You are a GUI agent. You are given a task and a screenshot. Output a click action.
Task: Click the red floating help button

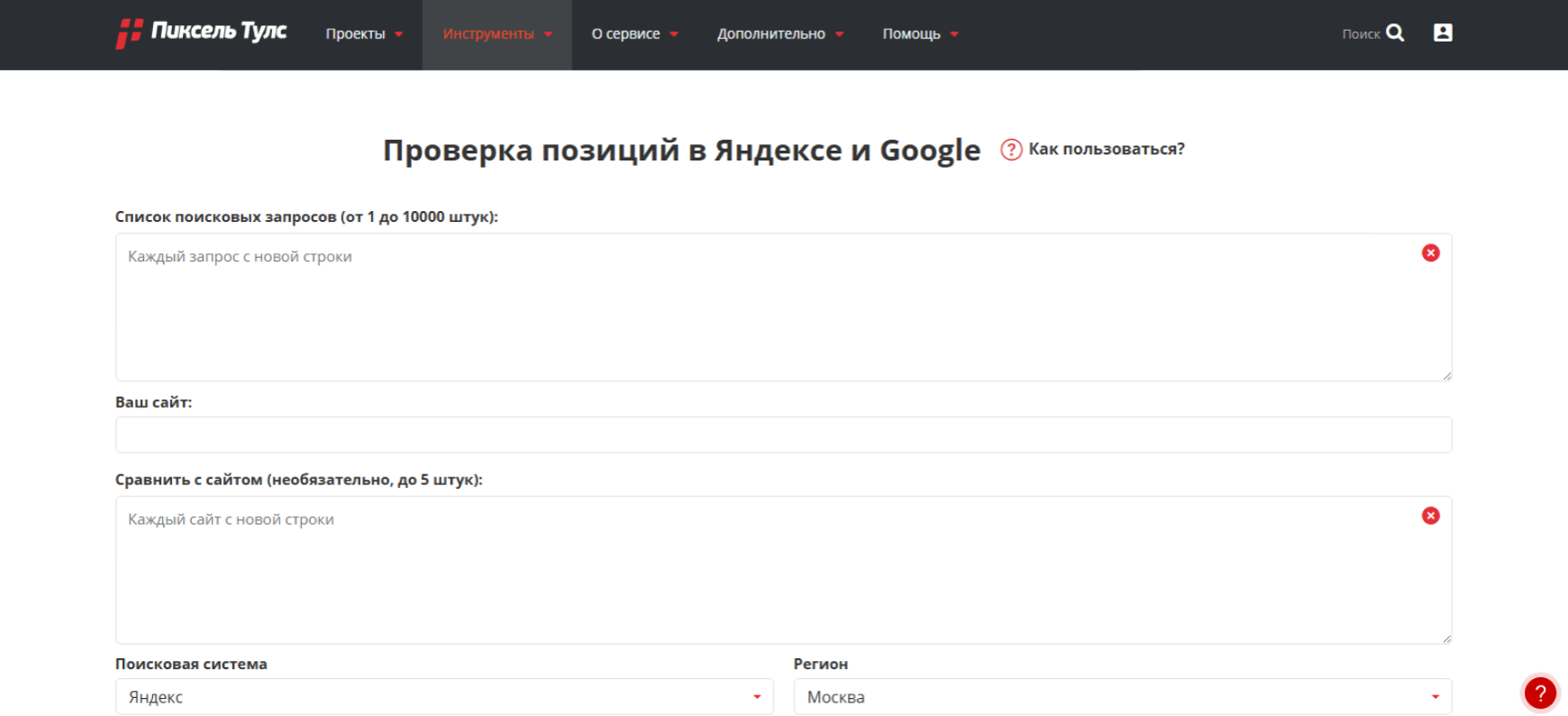tap(1540, 693)
